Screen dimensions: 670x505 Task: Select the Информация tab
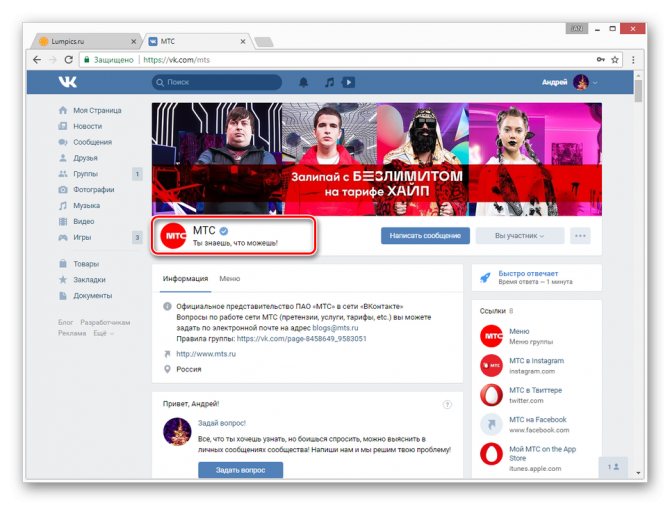[x=185, y=279]
